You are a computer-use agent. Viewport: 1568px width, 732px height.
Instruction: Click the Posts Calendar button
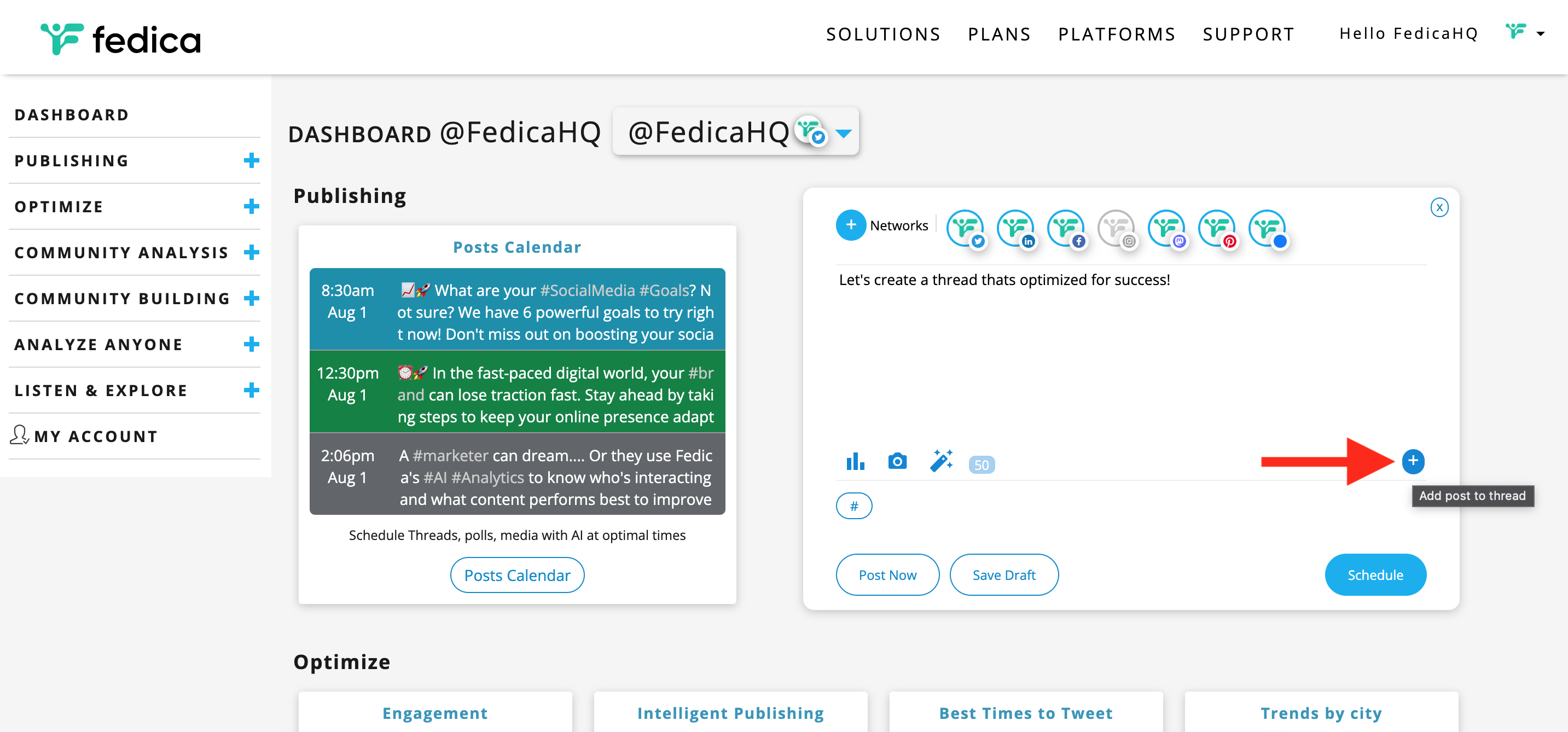click(518, 575)
